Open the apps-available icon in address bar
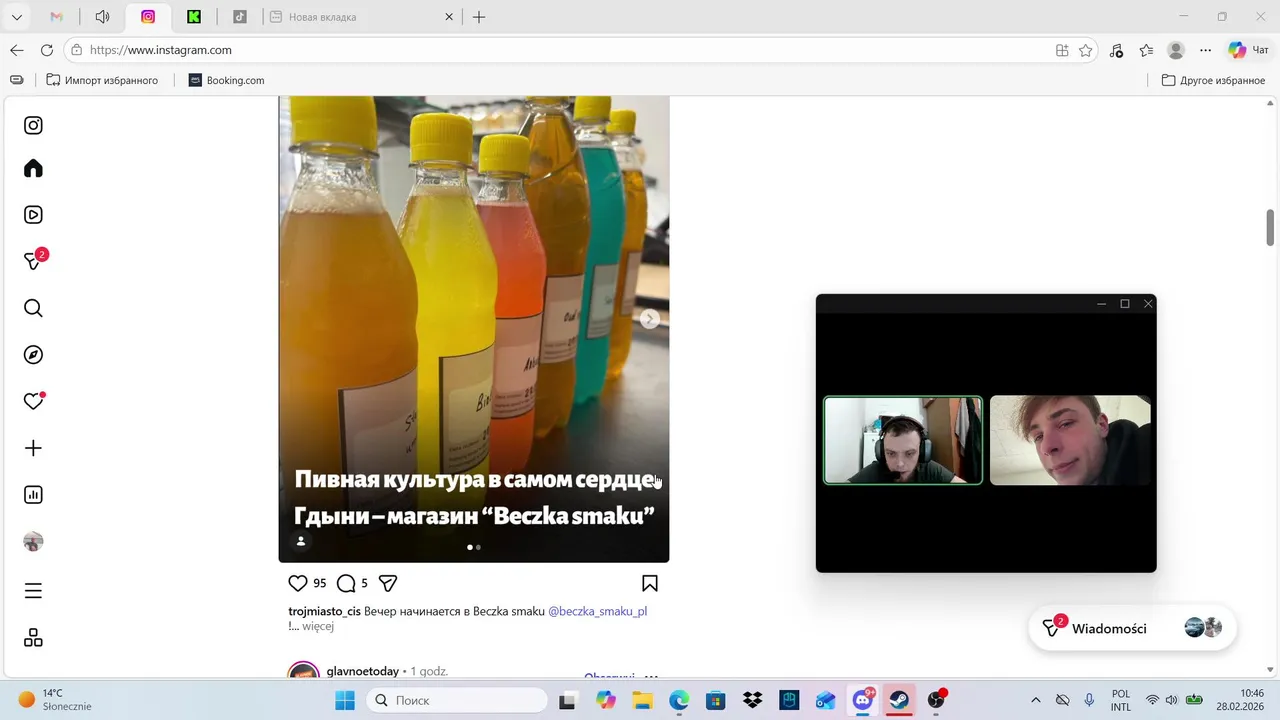 (x=1062, y=50)
